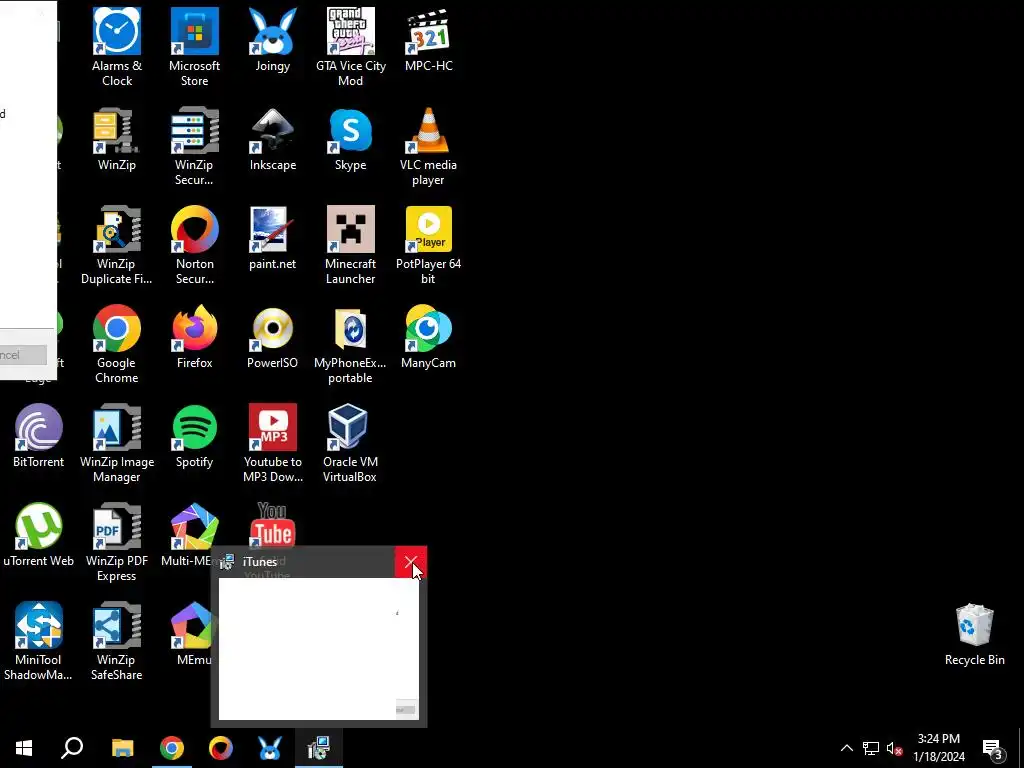Select the Minecraft Launcher icon

[x=351, y=245]
